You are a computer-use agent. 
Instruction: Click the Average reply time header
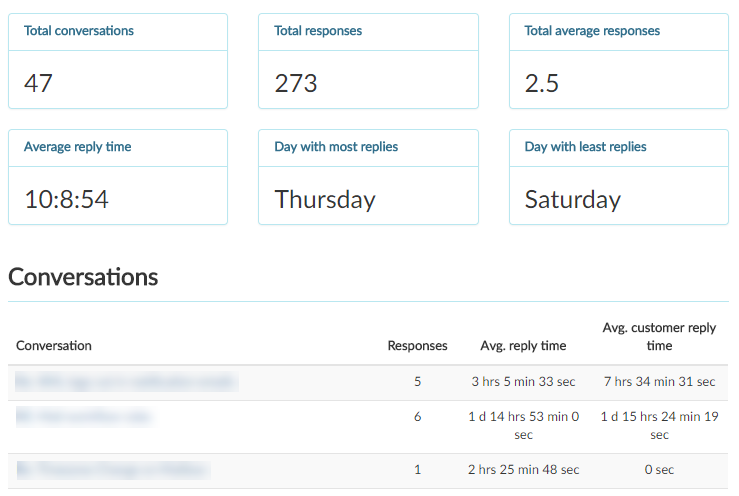78,147
